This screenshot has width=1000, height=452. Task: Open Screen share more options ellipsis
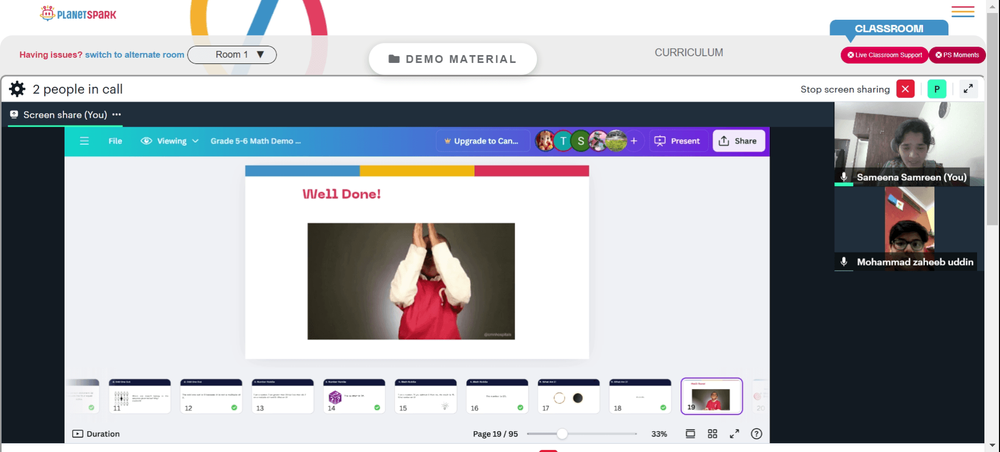(117, 115)
